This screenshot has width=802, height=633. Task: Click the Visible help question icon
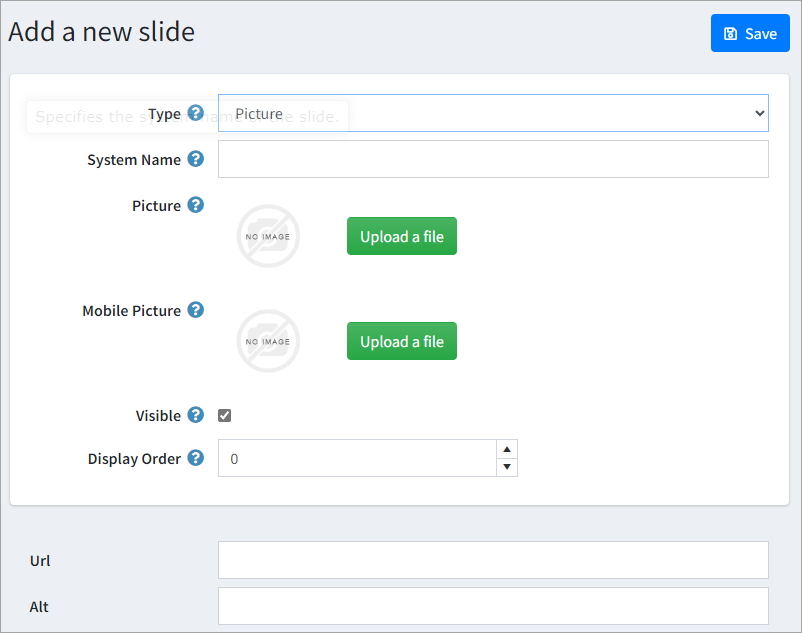coord(196,415)
